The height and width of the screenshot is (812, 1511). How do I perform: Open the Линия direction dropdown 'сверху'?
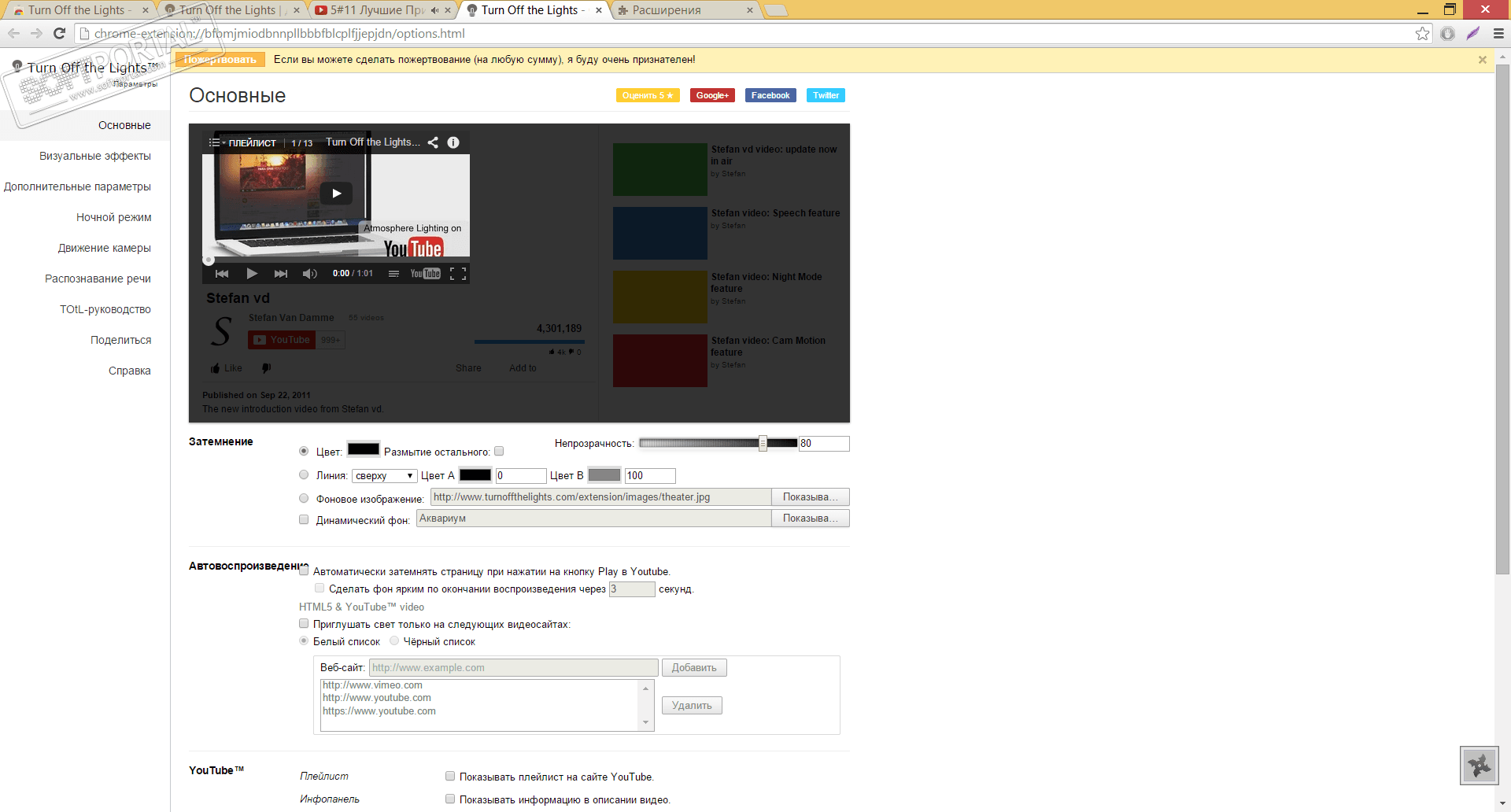[384, 475]
